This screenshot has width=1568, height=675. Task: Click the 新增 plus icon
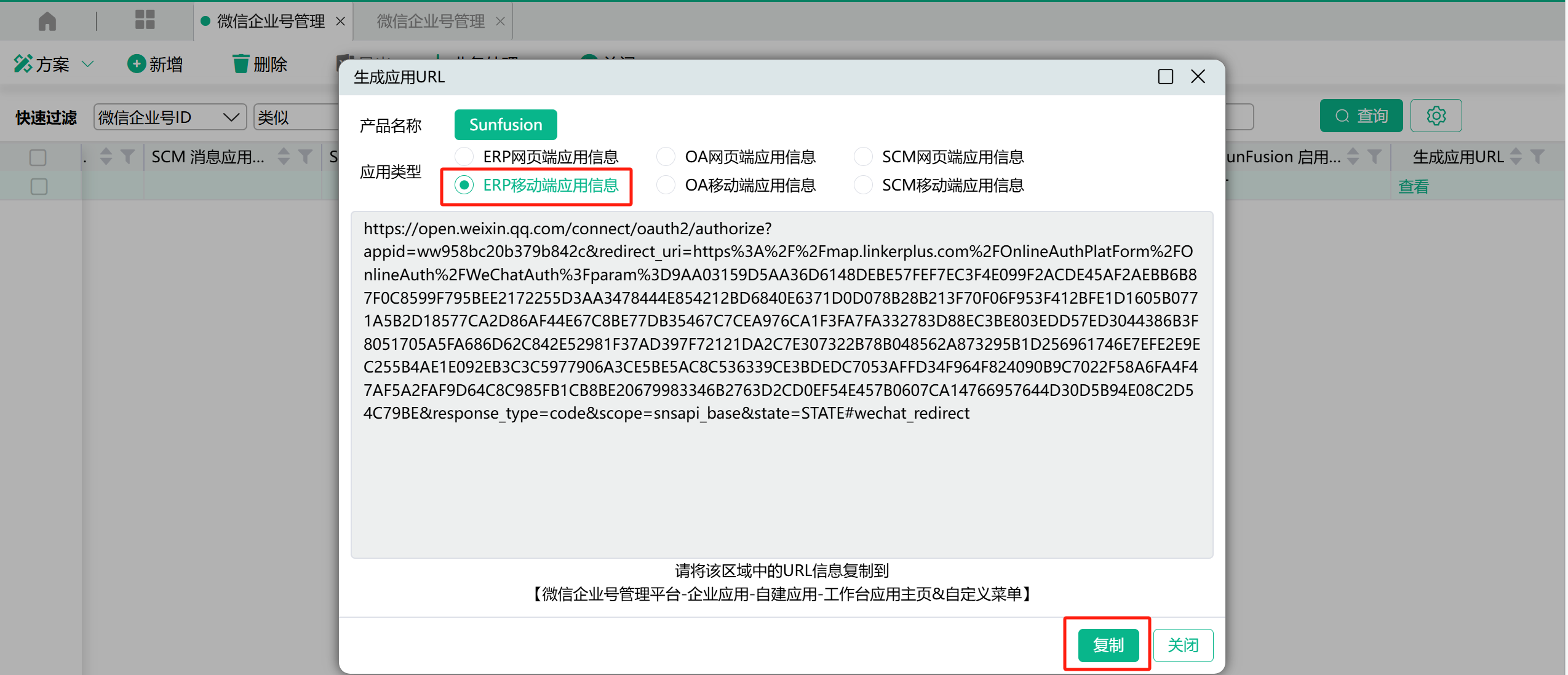136,64
